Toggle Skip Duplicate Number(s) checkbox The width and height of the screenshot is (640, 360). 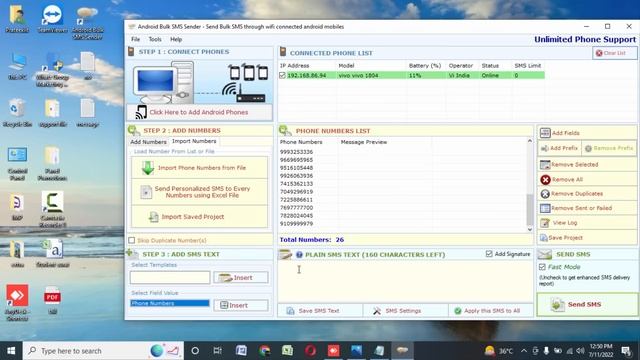[x=132, y=240]
